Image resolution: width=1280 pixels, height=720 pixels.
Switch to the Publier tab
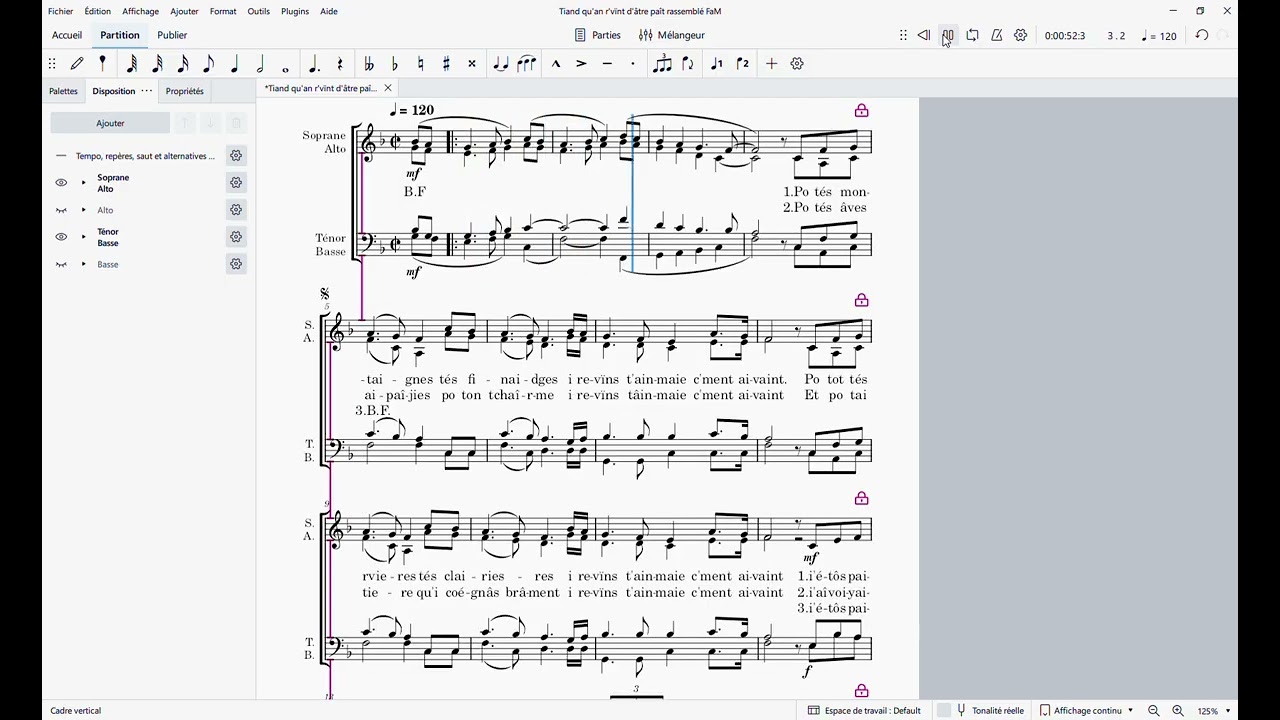click(172, 35)
